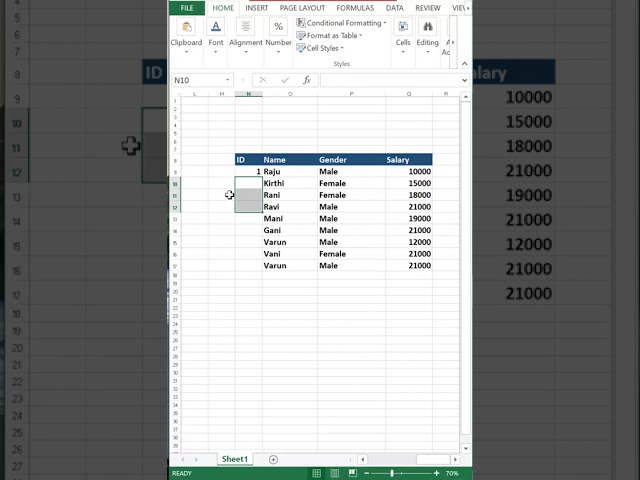Select row 9 header
Screen dimensions: 640x480
[x=175, y=172]
